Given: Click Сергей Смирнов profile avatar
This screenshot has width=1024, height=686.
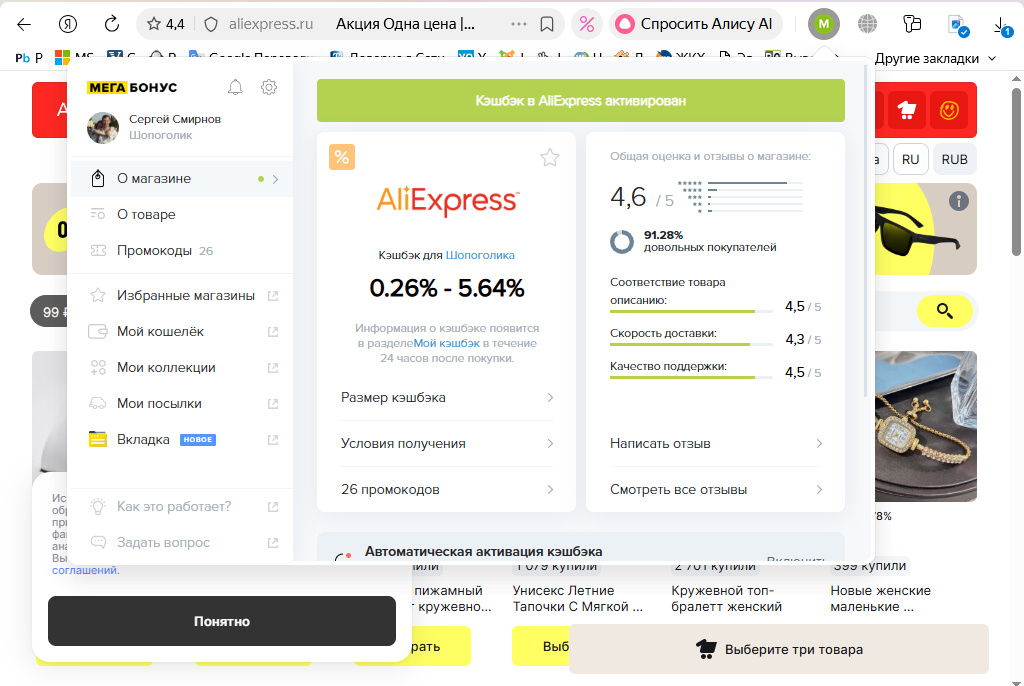Looking at the screenshot, I should pos(103,127).
